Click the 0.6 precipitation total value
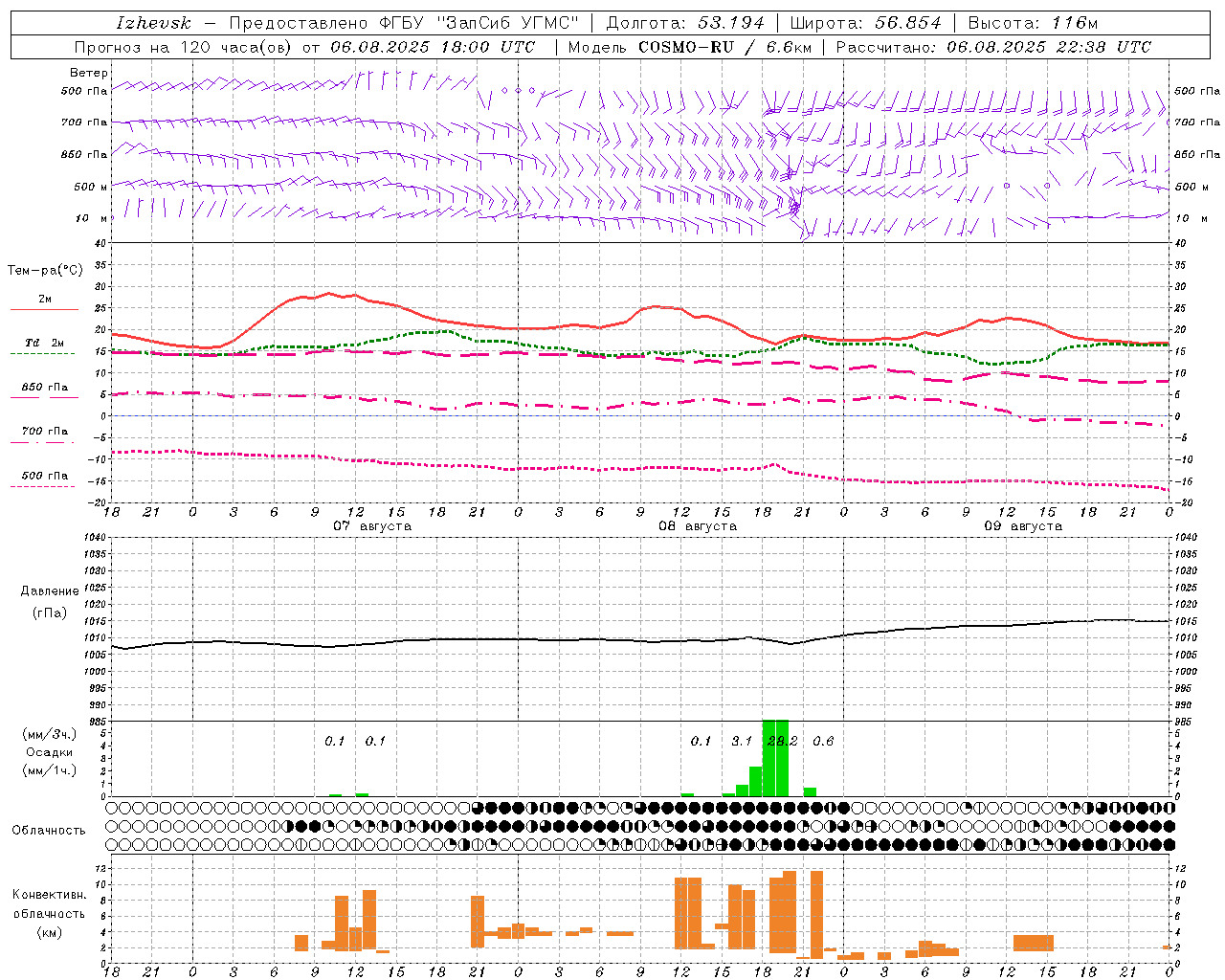This screenshot has height=980, width=1225. point(823,742)
